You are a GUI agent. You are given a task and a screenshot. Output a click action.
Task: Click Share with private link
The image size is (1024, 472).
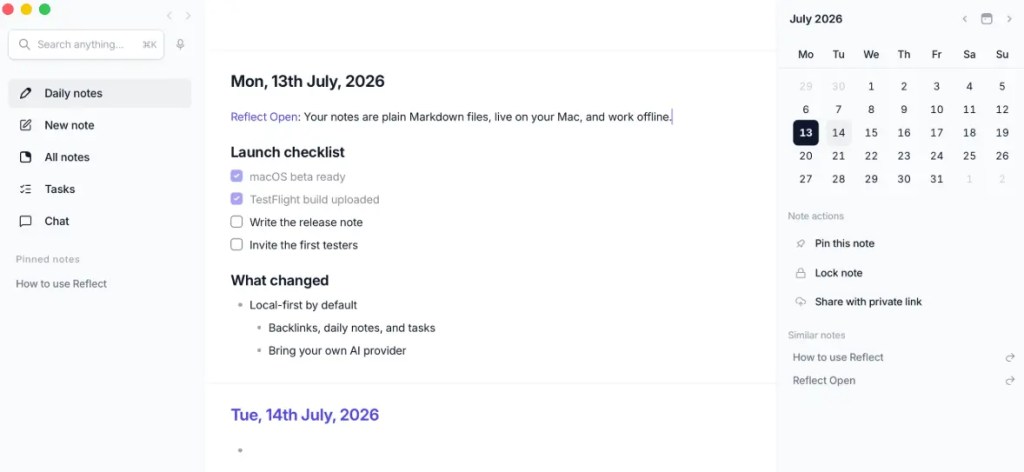(868, 302)
